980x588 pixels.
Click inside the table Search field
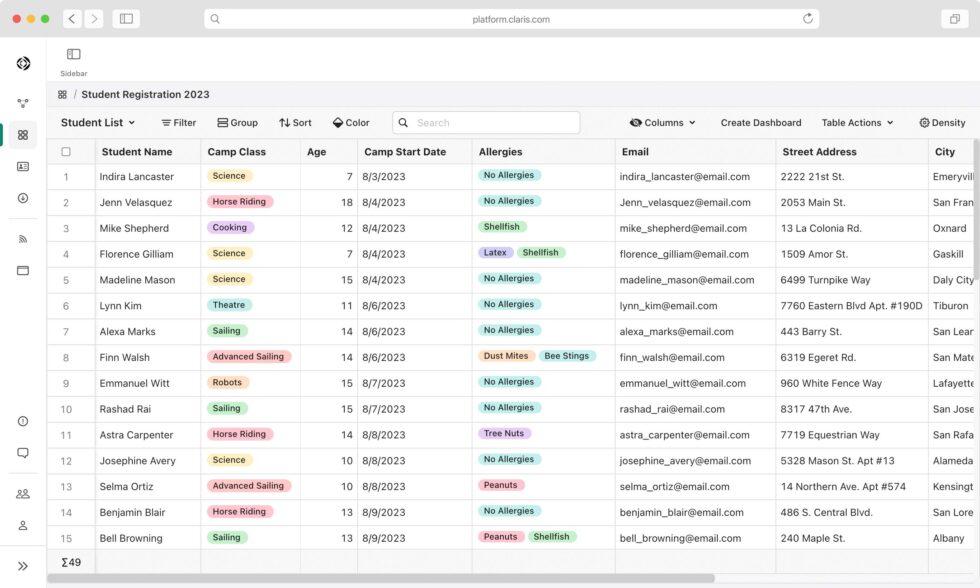coord(485,122)
